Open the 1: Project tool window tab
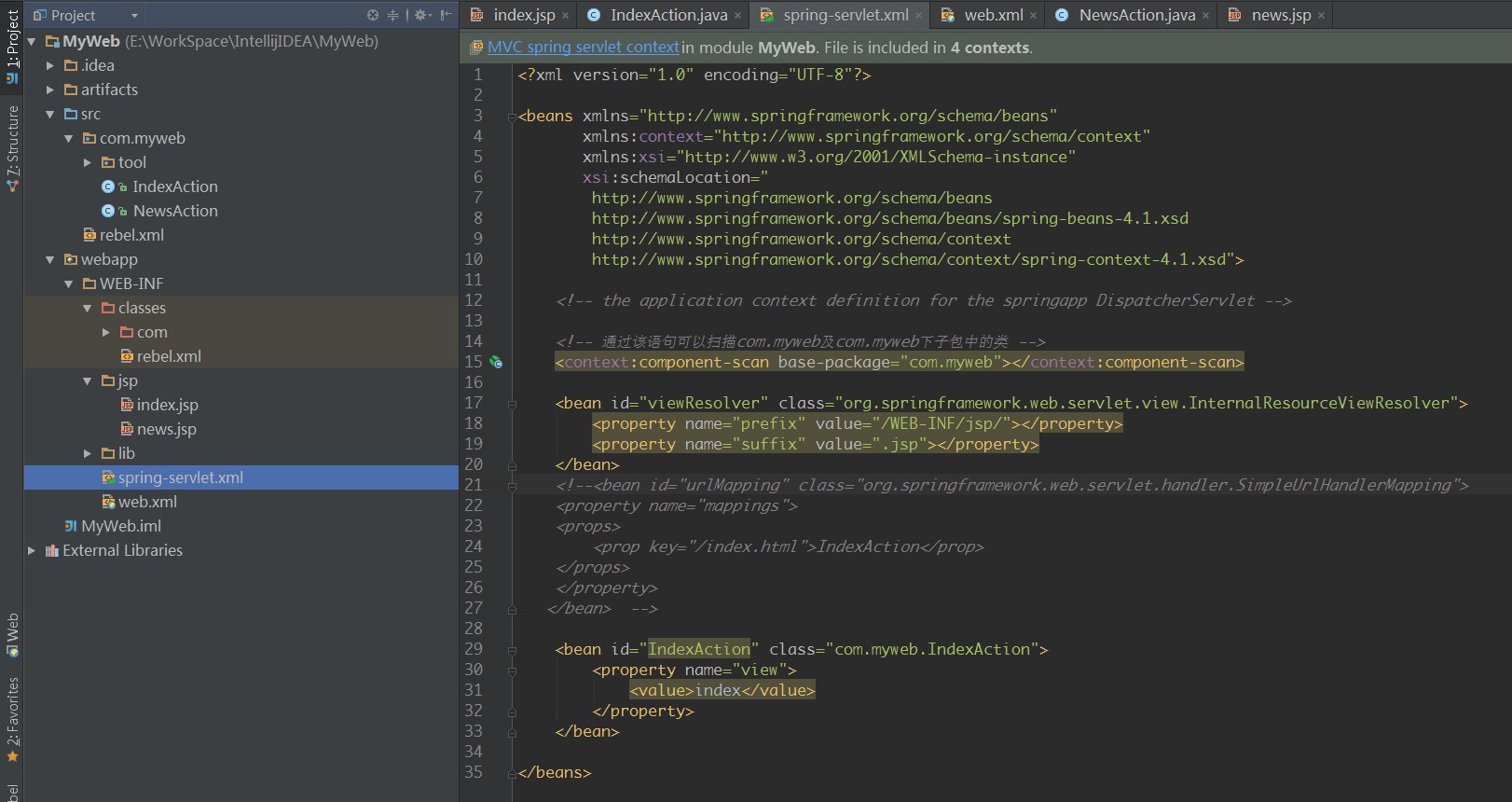 click(12, 46)
